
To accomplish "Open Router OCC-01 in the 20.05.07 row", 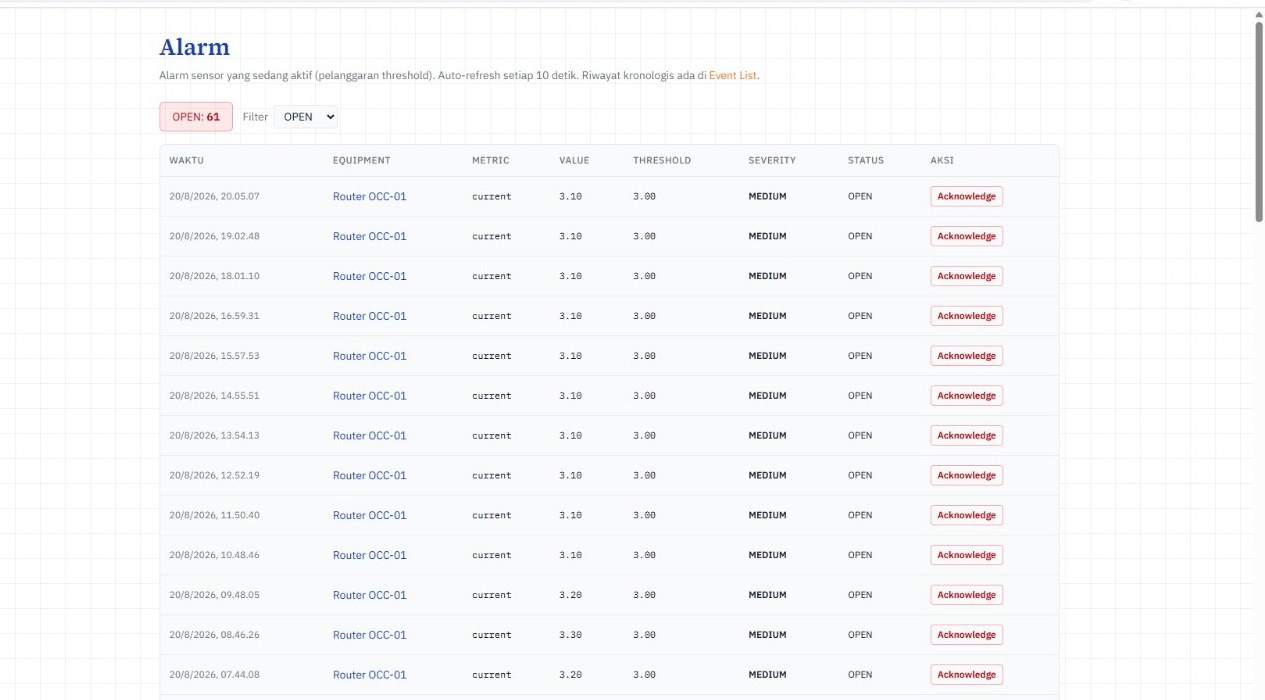I will pyautogui.click(x=370, y=196).
